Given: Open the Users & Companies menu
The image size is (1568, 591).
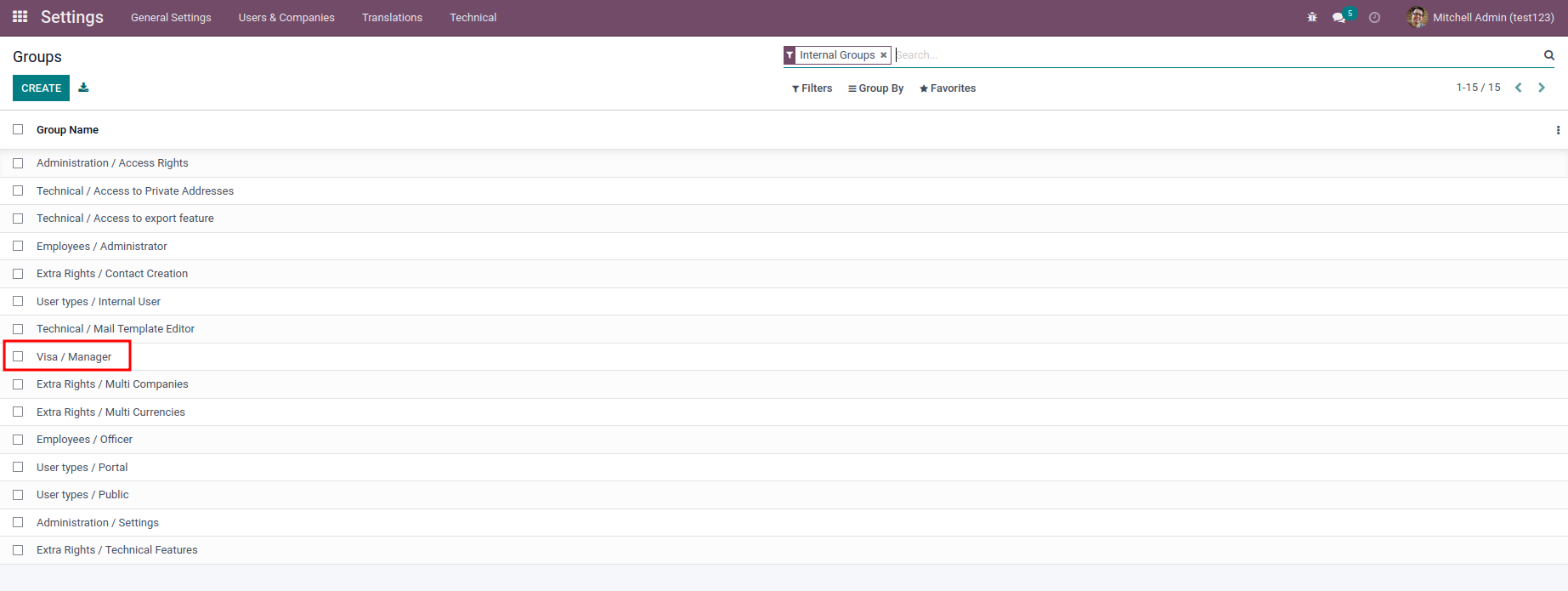Looking at the screenshot, I should (286, 18).
